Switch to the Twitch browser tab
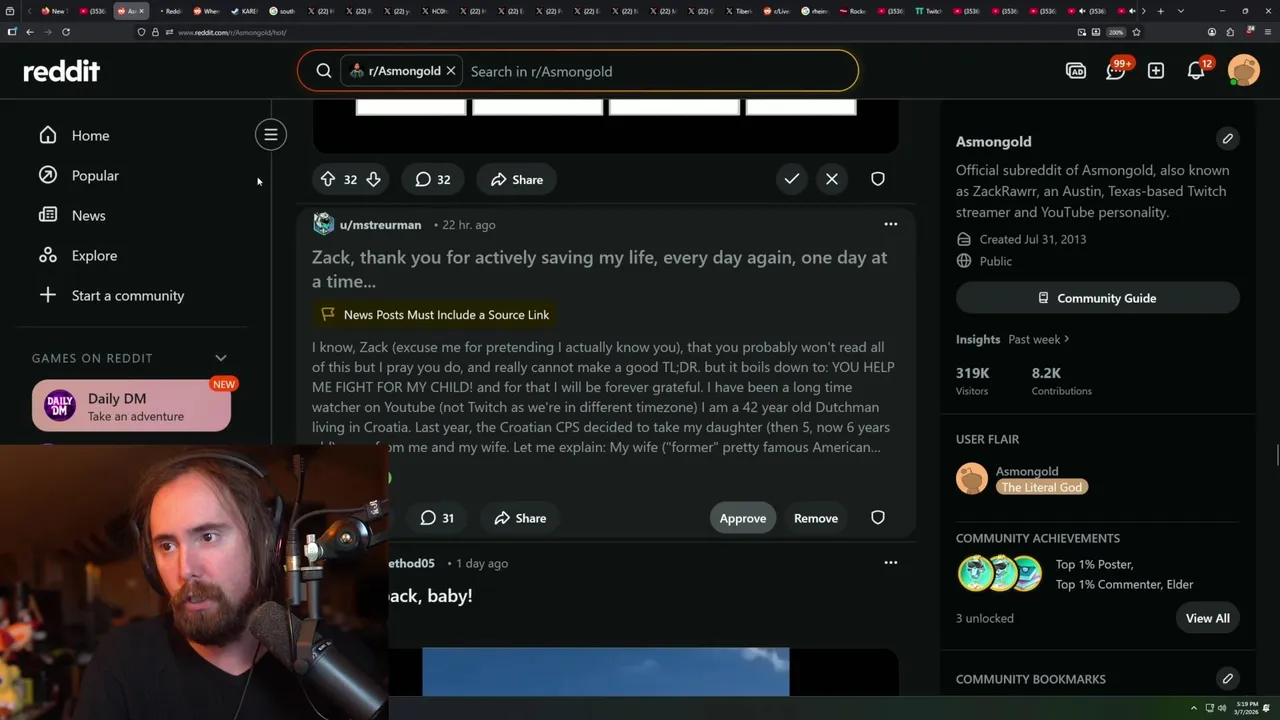 coord(928,11)
